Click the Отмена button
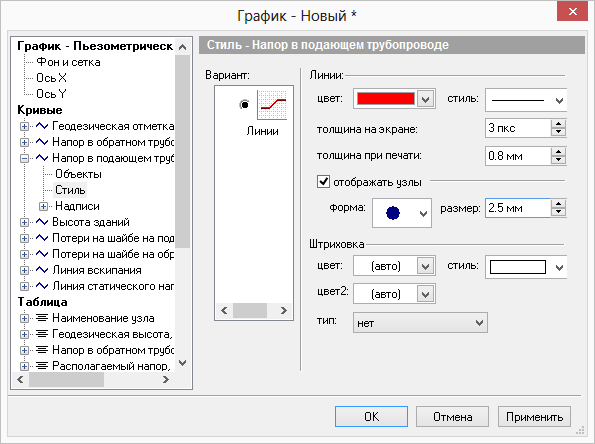Screen dimensions: 595x444 point(452,417)
